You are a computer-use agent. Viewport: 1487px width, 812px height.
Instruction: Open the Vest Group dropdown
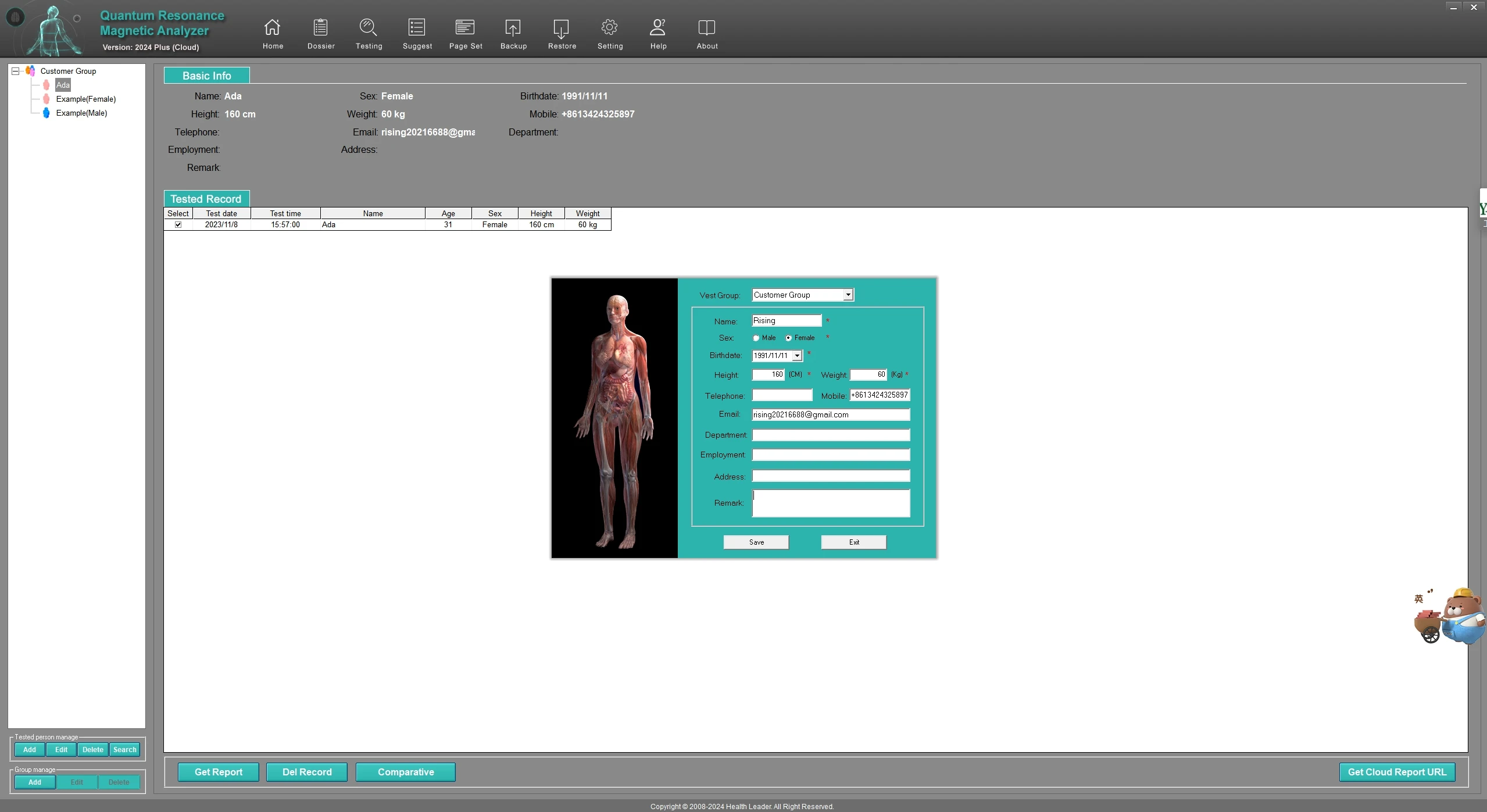tap(848, 295)
